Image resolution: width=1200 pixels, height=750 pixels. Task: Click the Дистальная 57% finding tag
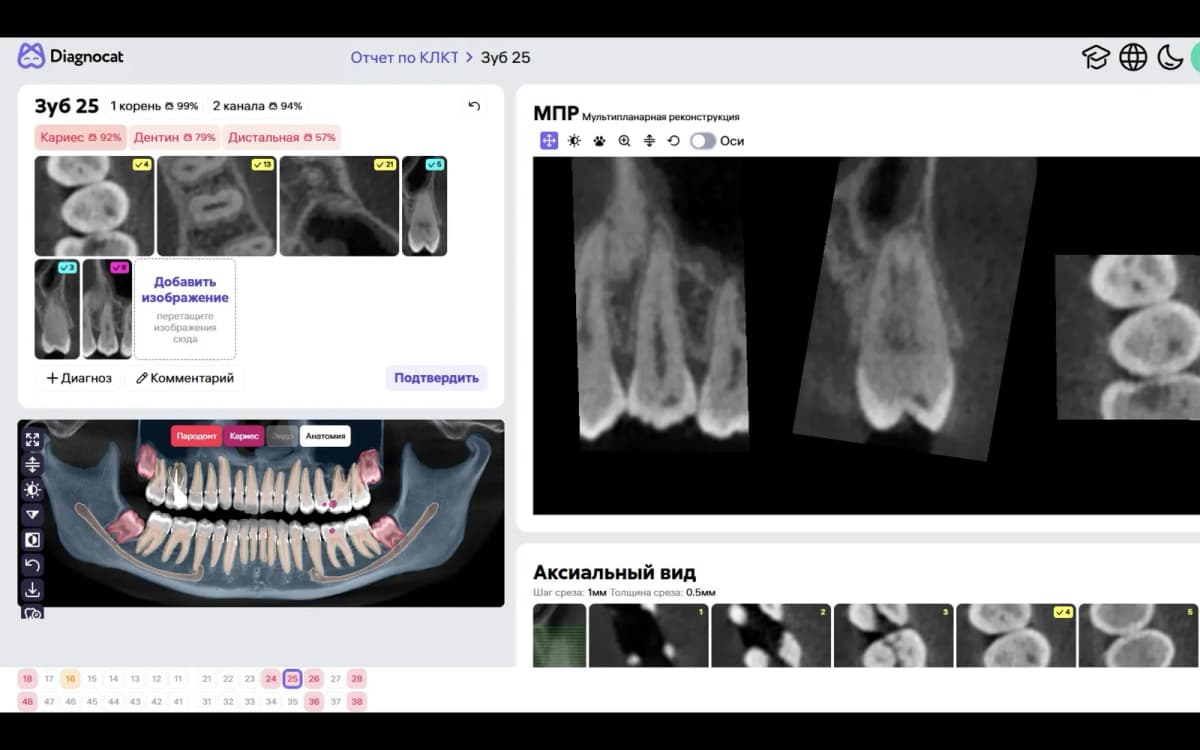pyautogui.click(x=281, y=137)
